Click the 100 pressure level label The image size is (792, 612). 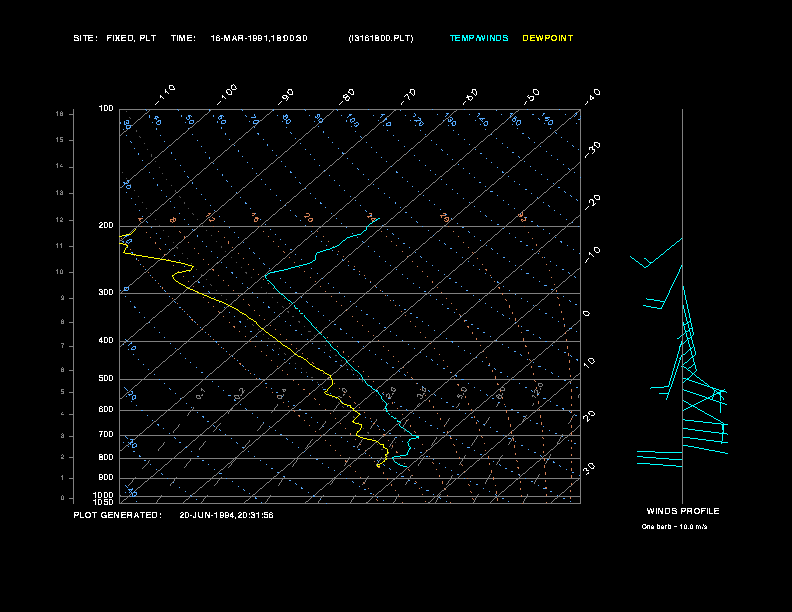coord(106,109)
